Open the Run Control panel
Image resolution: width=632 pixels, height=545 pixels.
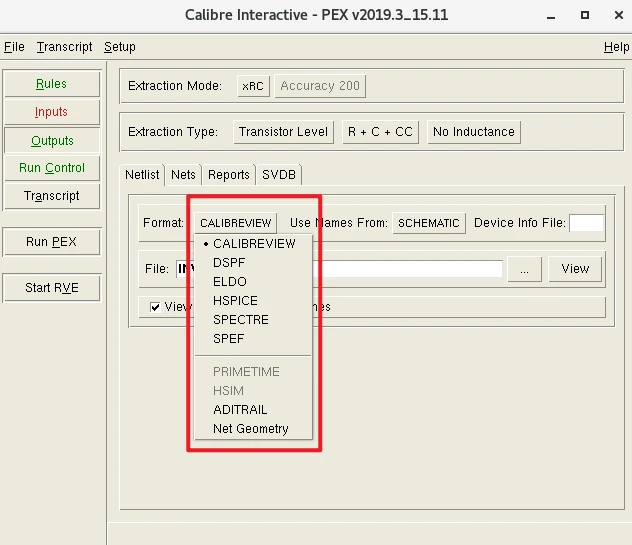52,168
